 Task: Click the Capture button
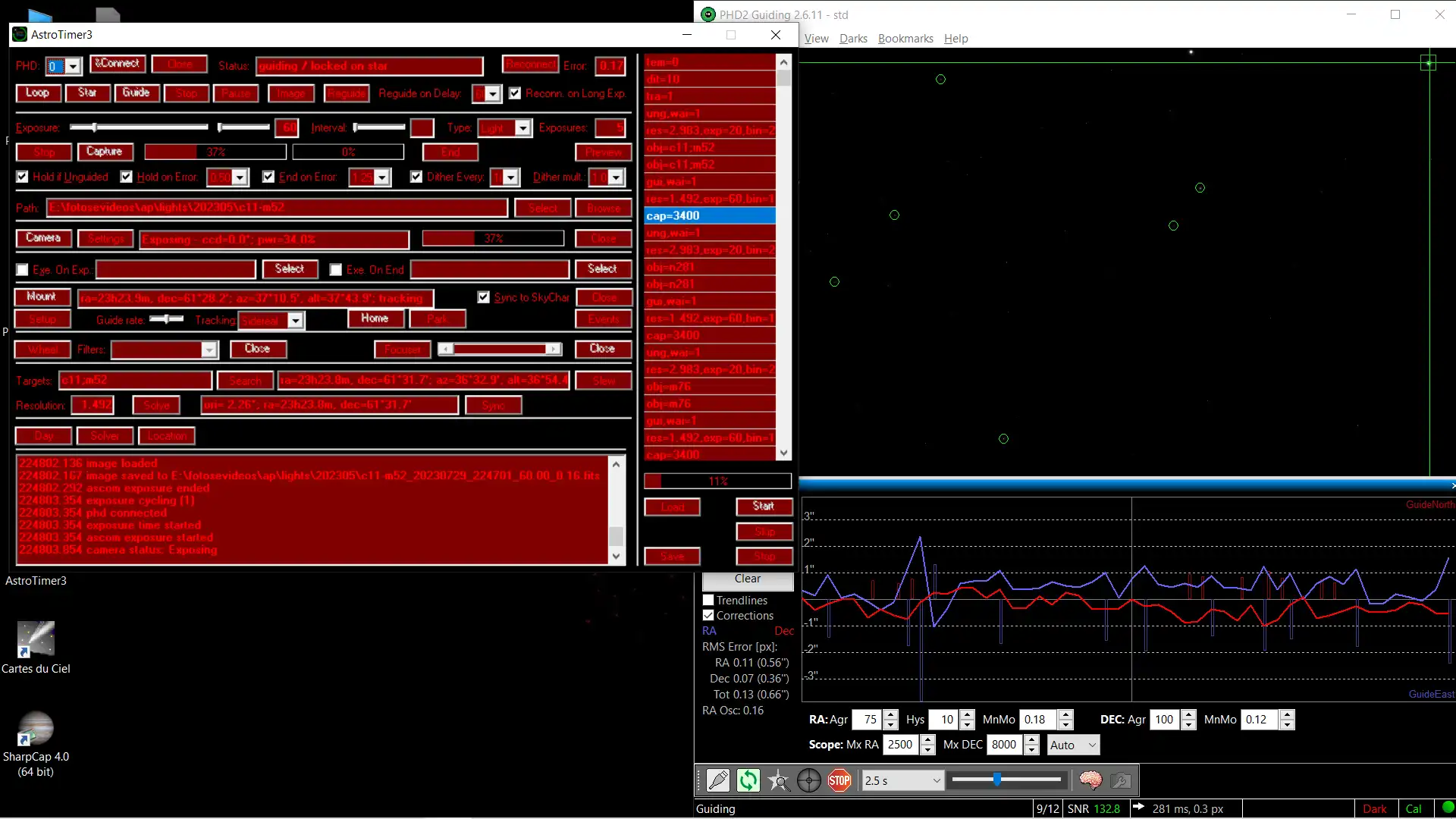pyautogui.click(x=105, y=152)
